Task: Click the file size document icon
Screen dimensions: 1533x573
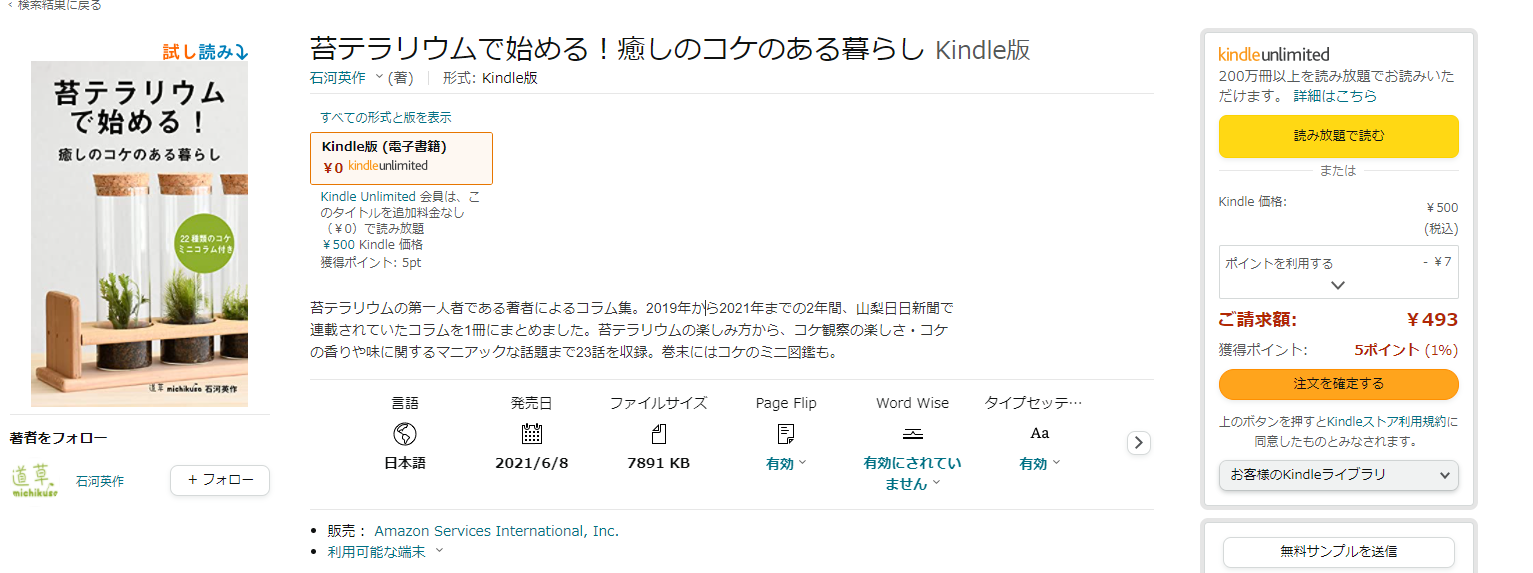Action: click(659, 434)
